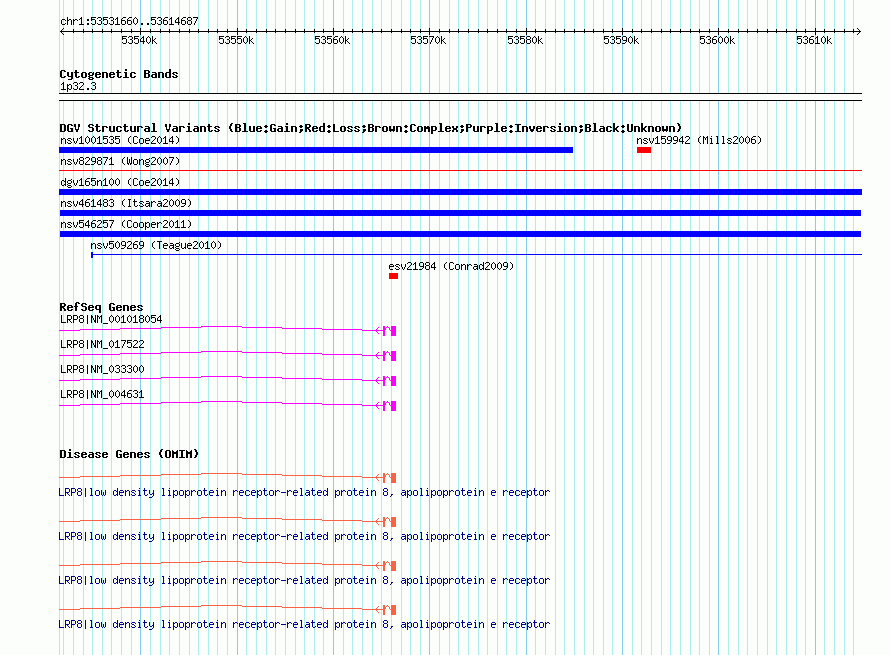Open the second LRP8 low density lipoprotein OMIM link

(304, 536)
